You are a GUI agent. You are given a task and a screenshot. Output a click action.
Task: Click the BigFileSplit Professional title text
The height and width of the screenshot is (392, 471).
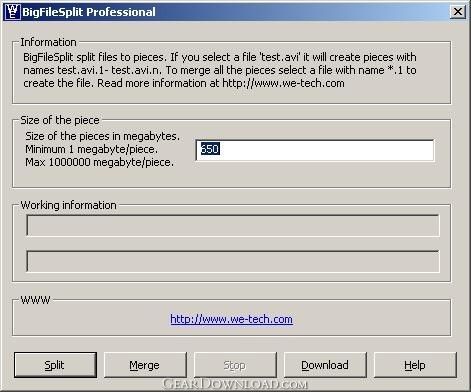pos(89,12)
